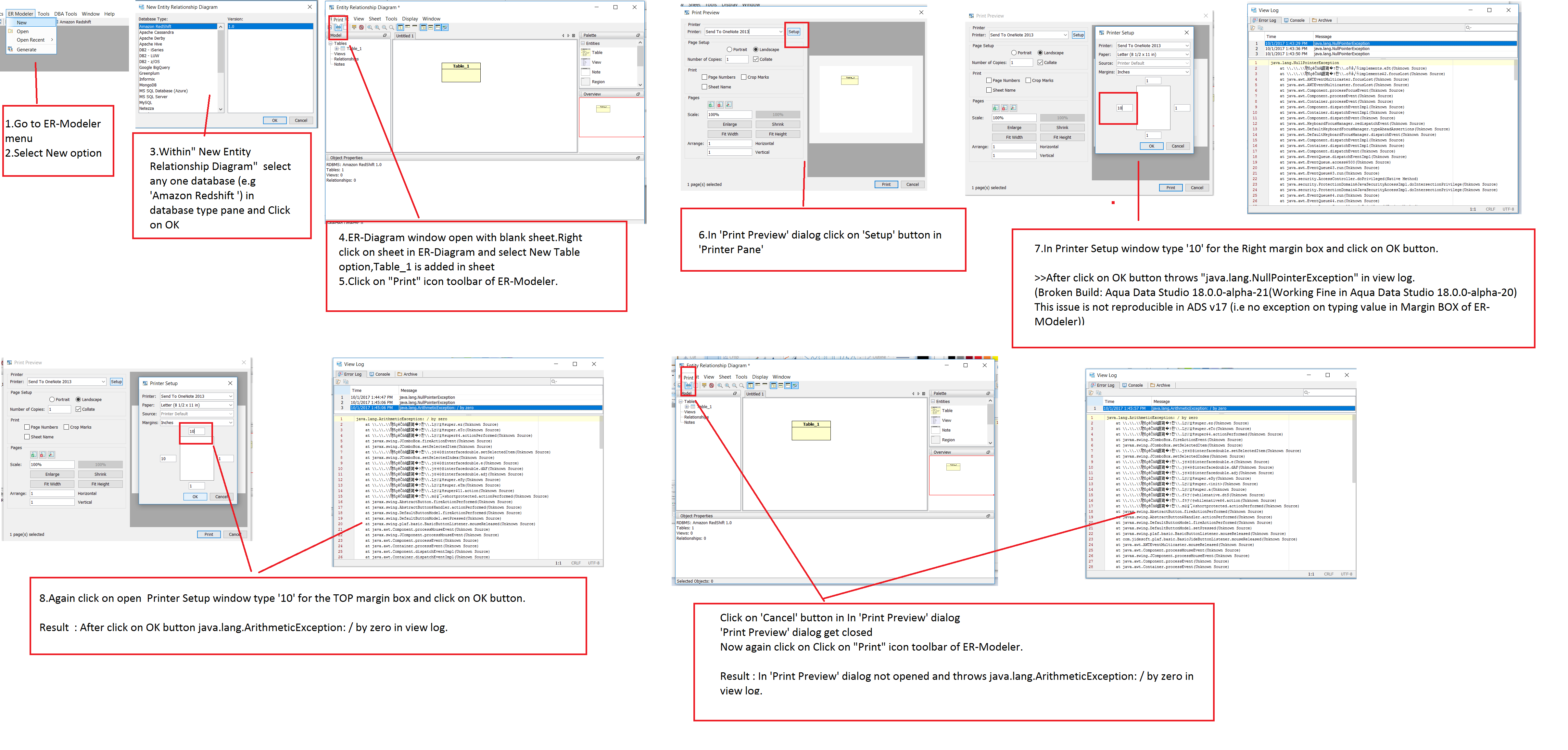
Task: Toggle Collate checkbox in step 6's Print Preview
Action: pyautogui.click(x=756, y=59)
